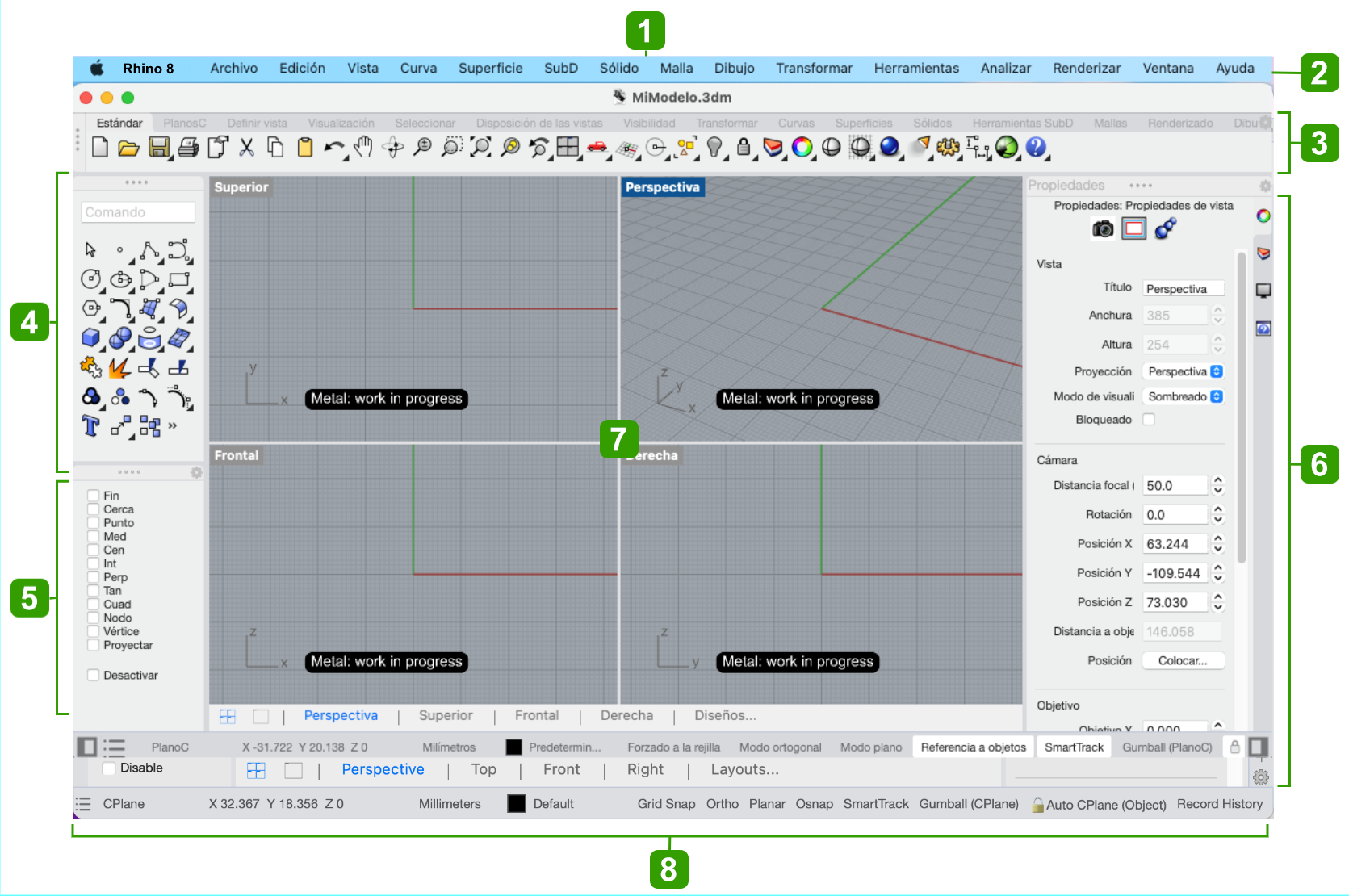This screenshot has width=1349, height=896.
Task: Toggle the Desactivar snaps checkbox
Action: pos(94,676)
